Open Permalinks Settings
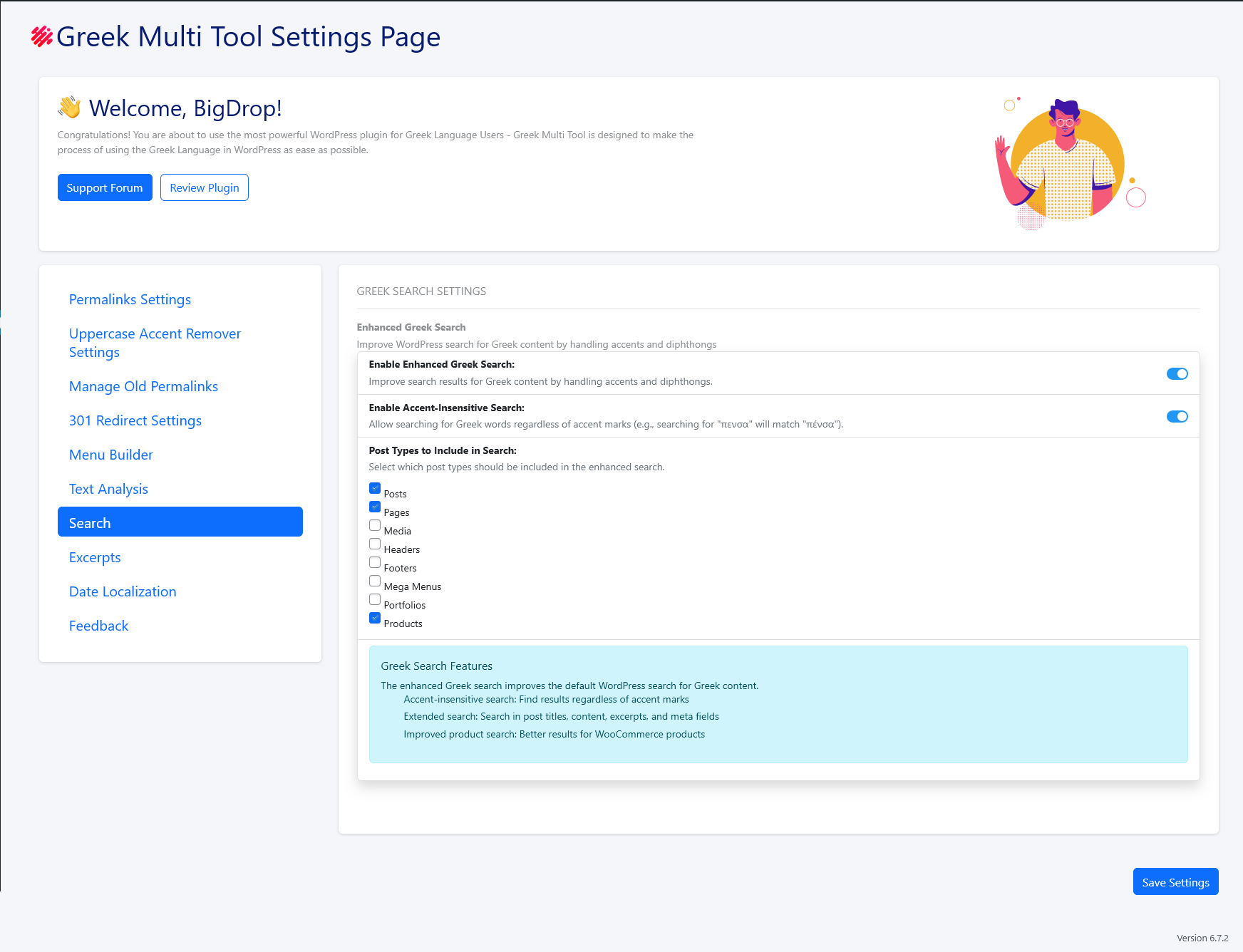This screenshot has width=1243, height=952. 130,299
